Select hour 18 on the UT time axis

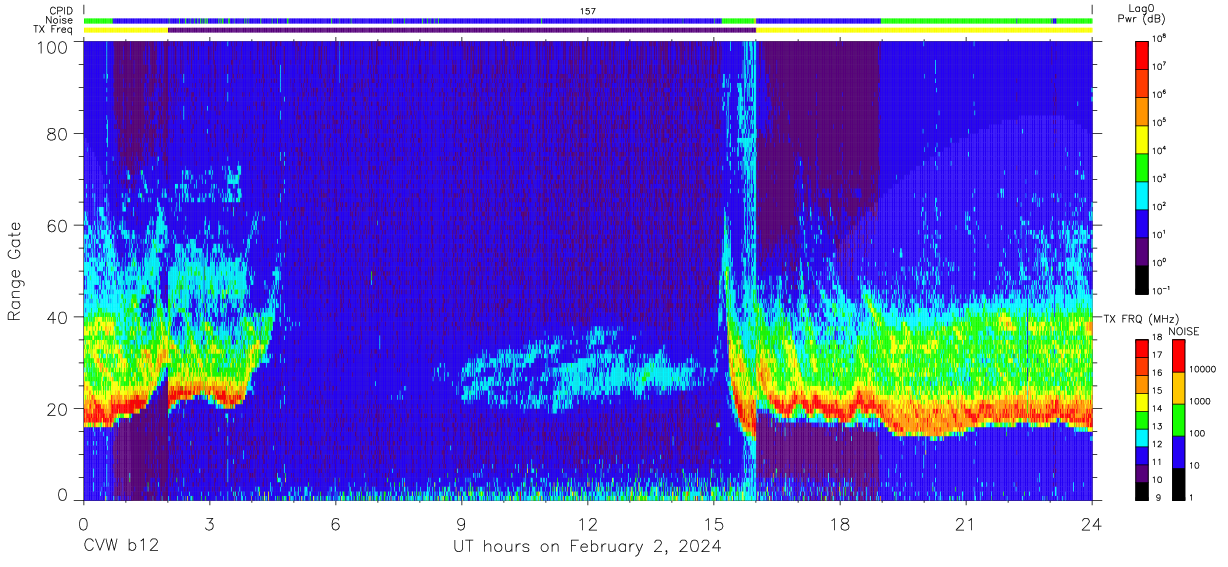[x=840, y=523]
